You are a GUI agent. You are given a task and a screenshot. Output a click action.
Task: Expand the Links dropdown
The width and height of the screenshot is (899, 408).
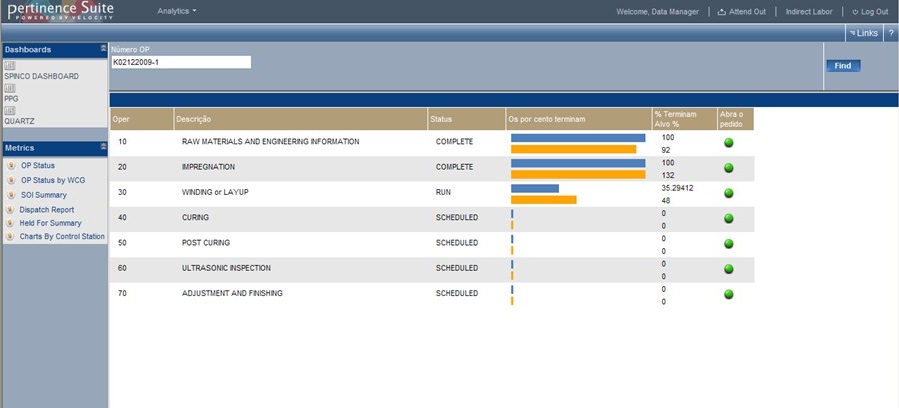pos(863,33)
